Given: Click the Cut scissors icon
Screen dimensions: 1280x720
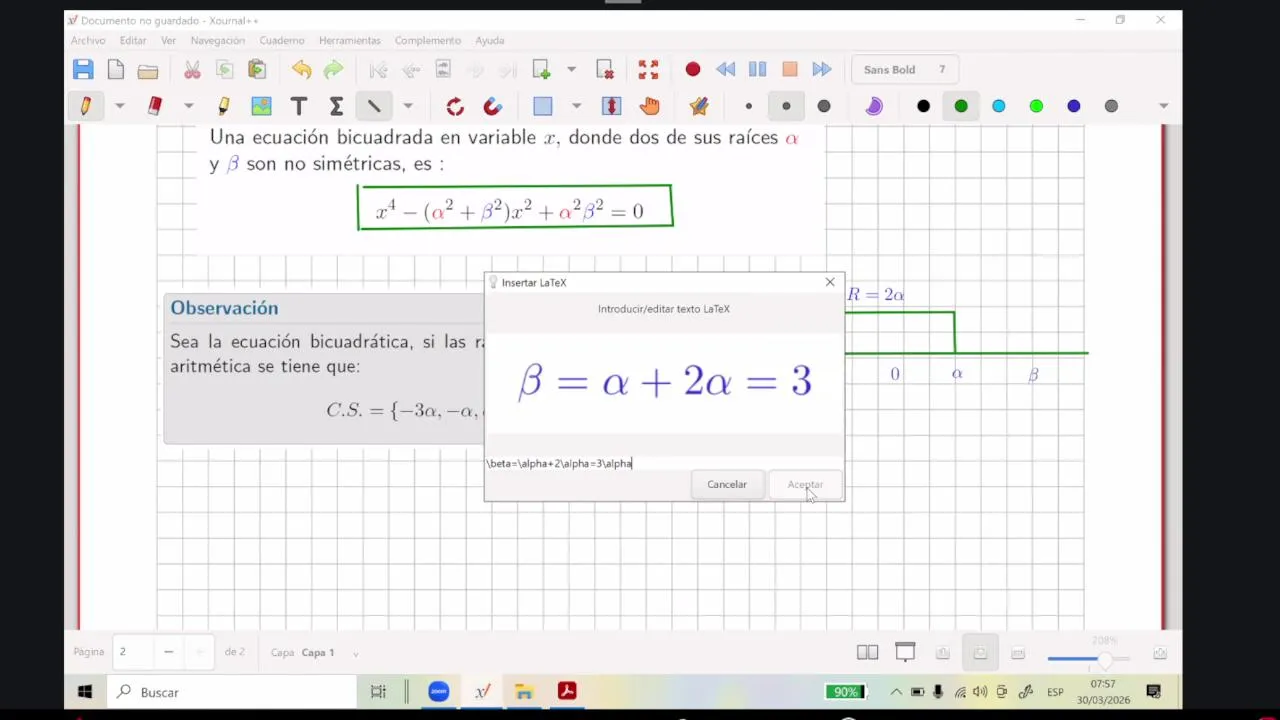Looking at the screenshot, I should [192, 69].
